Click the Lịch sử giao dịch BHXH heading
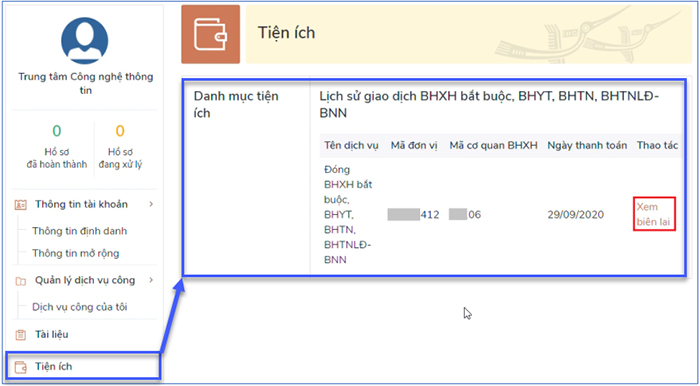This screenshot has width=700, height=386. point(490,104)
